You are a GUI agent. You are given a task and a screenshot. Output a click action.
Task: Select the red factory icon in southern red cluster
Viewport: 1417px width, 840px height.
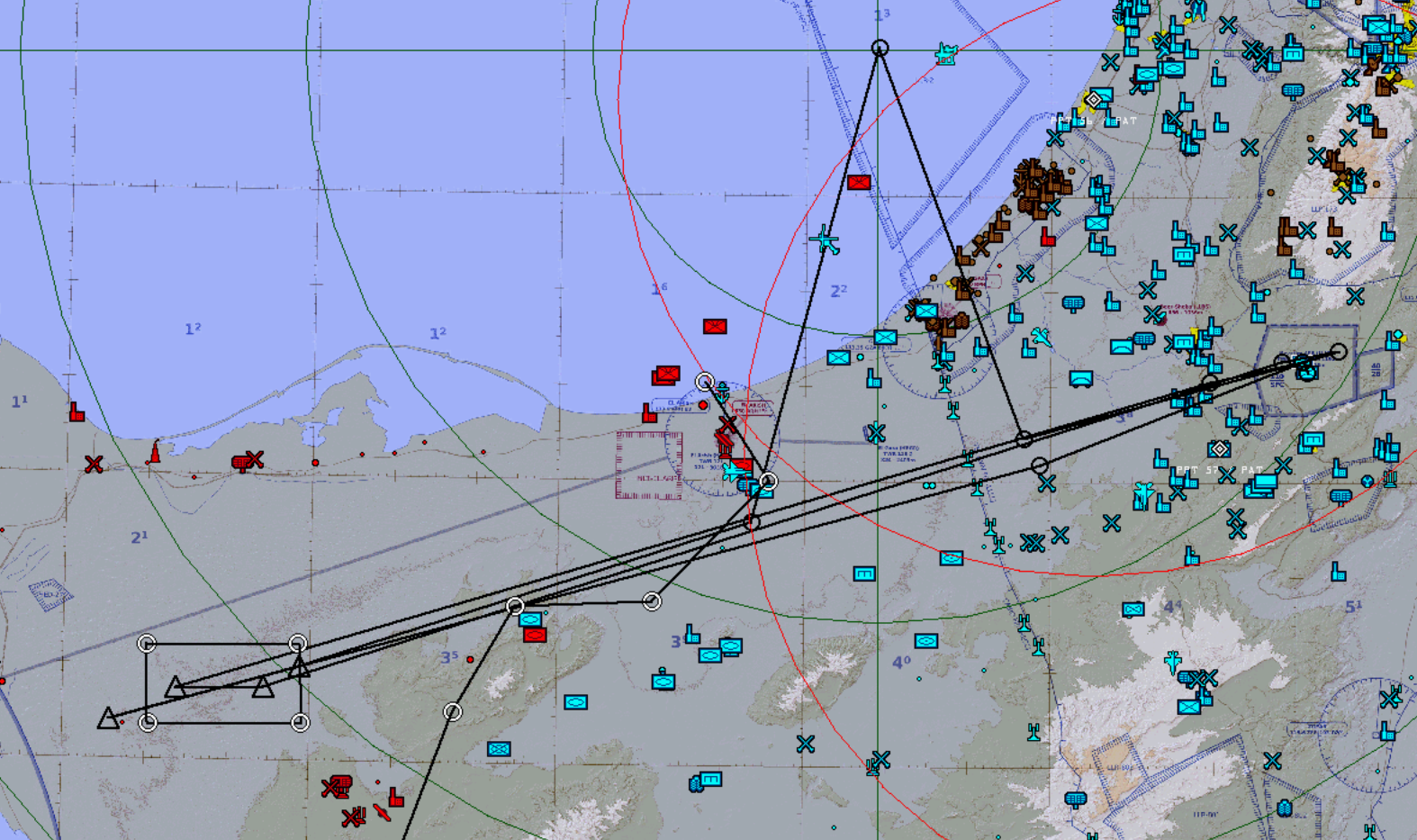point(395,798)
